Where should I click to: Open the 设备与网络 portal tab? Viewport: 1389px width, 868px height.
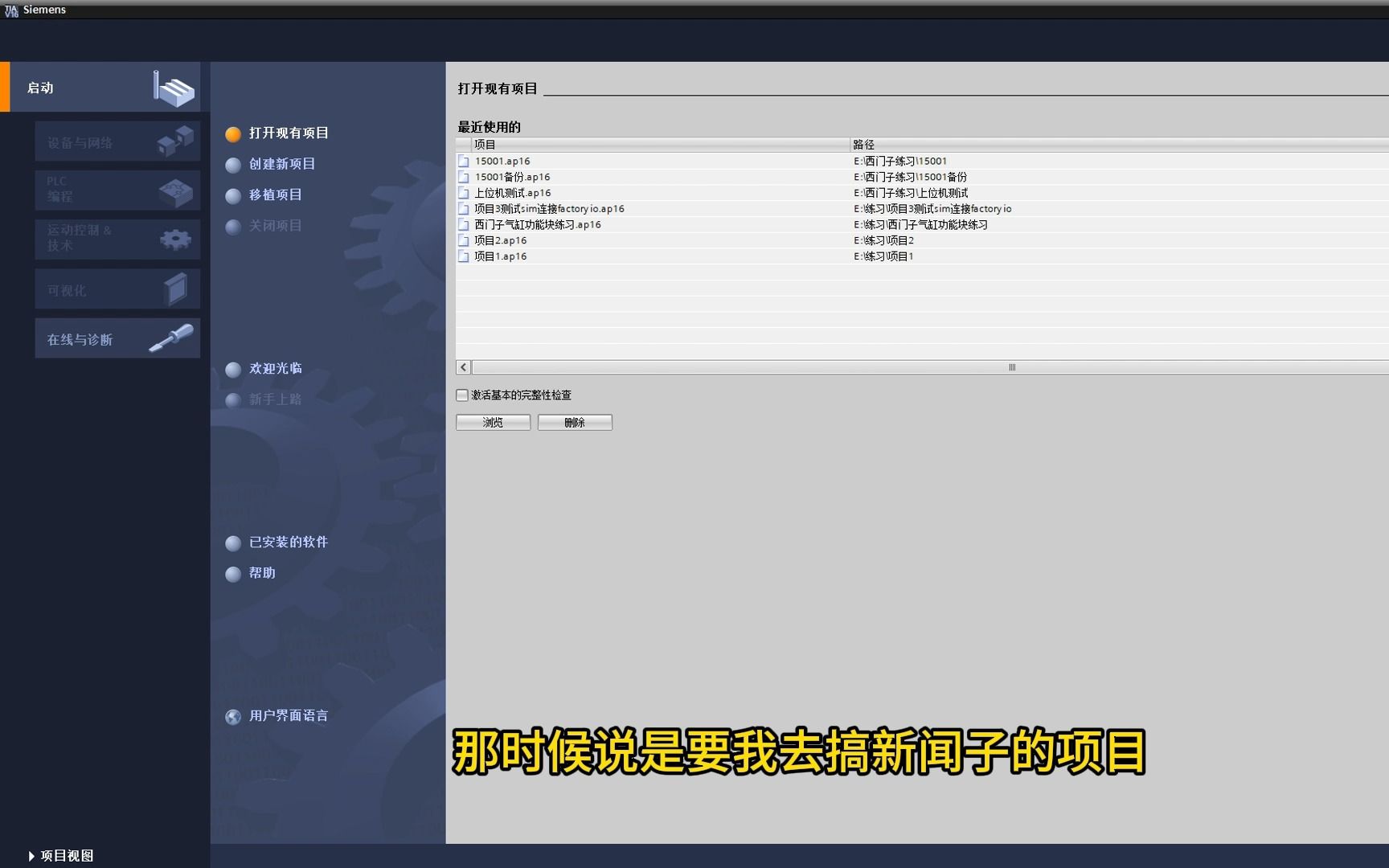click(x=117, y=141)
